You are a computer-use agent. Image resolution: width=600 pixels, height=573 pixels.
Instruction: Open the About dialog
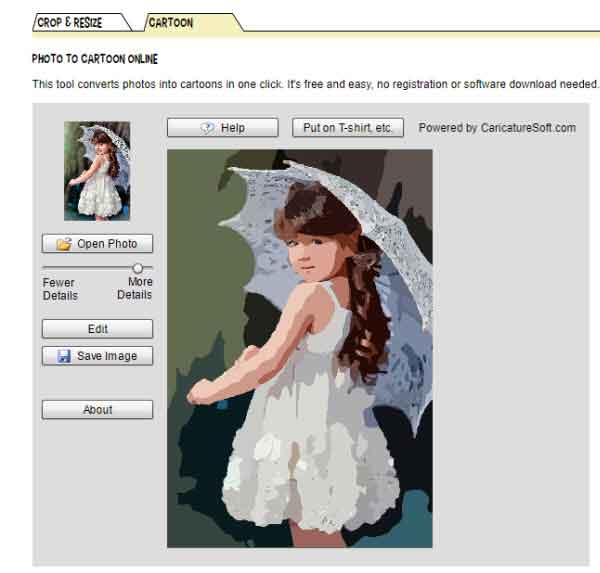pos(97,410)
